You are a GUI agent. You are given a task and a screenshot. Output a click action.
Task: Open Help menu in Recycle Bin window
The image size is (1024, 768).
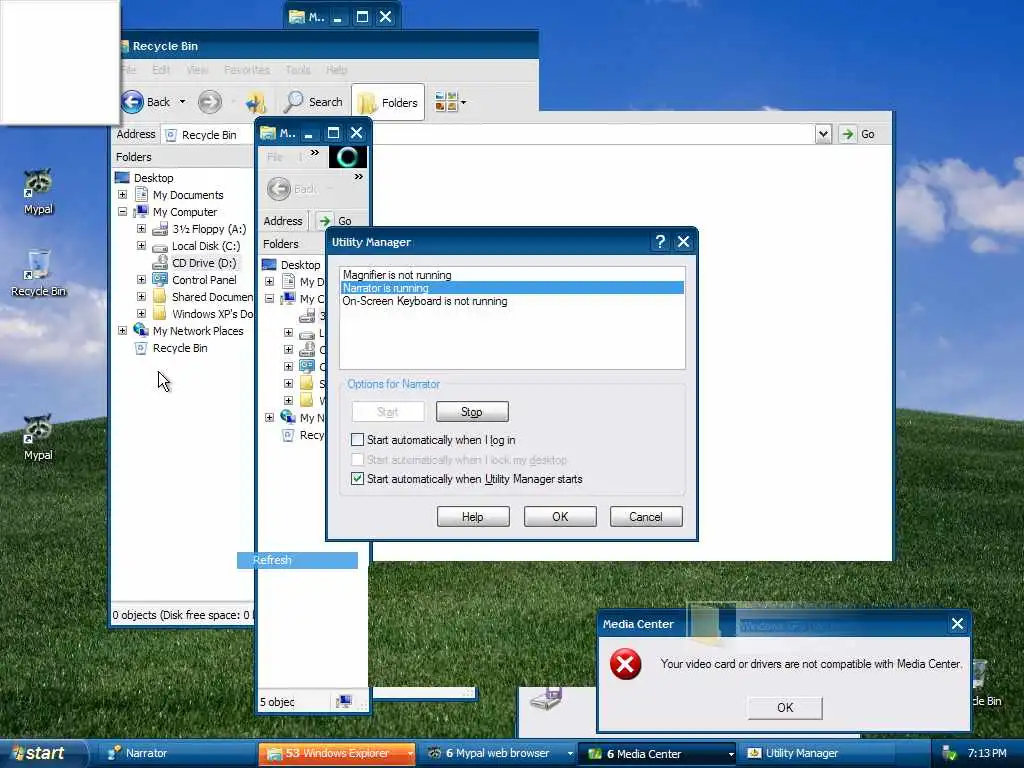[336, 69]
